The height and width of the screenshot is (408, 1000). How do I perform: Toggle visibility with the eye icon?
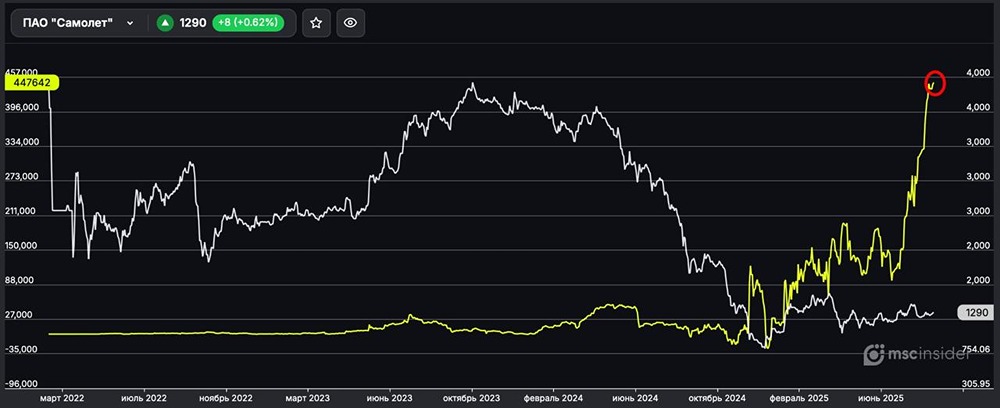click(350, 23)
